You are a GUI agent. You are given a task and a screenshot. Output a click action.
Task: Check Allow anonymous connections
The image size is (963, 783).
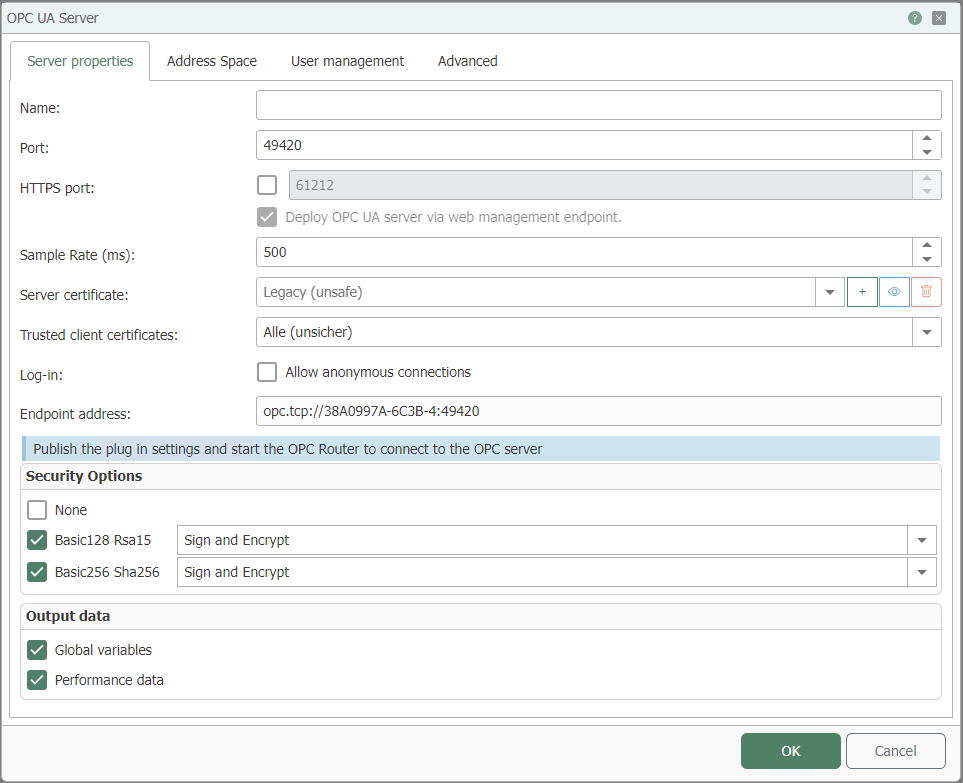click(x=267, y=372)
